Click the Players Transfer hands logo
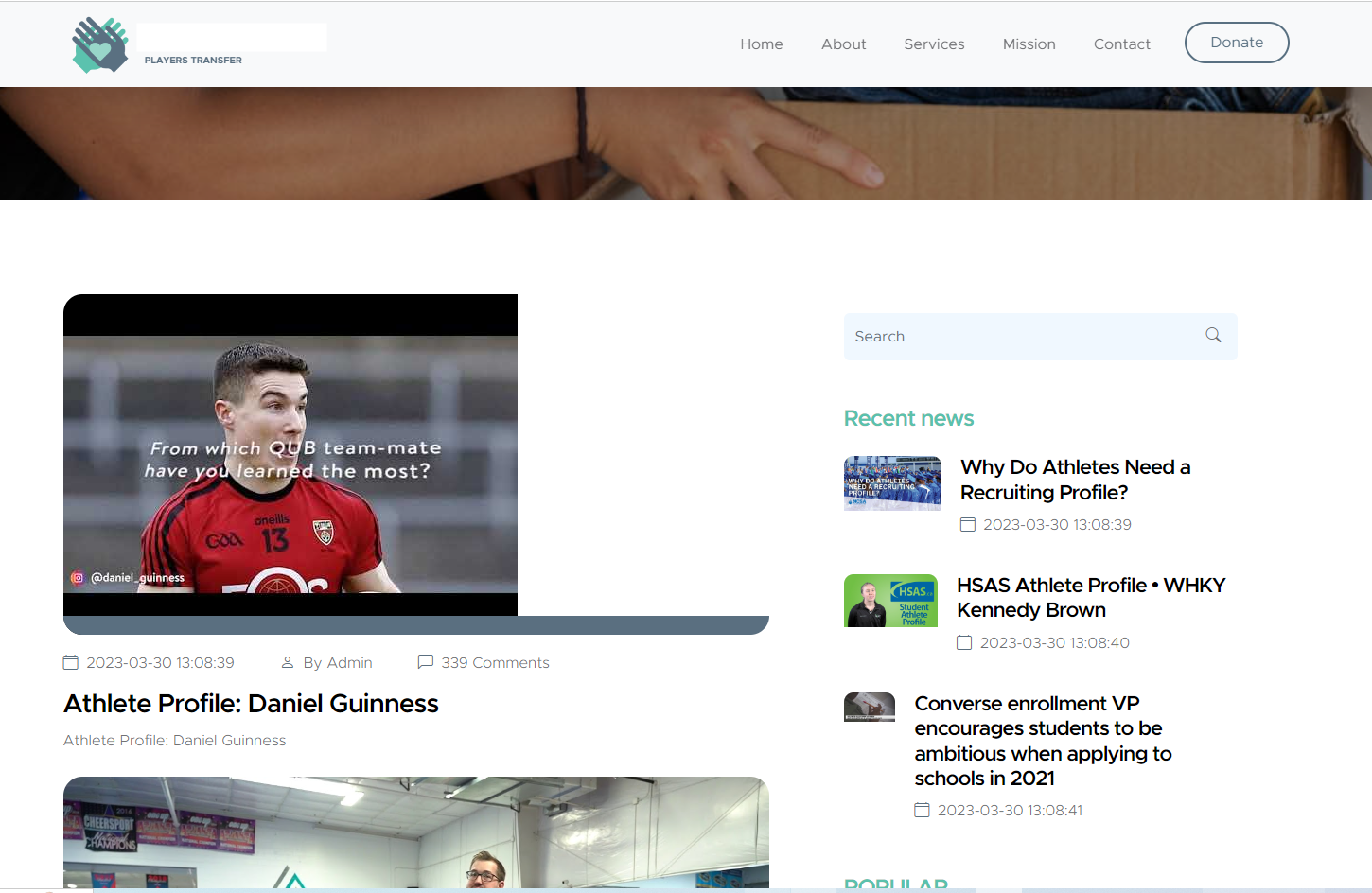Screen dimensions: 1372x893 click(99, 44)
